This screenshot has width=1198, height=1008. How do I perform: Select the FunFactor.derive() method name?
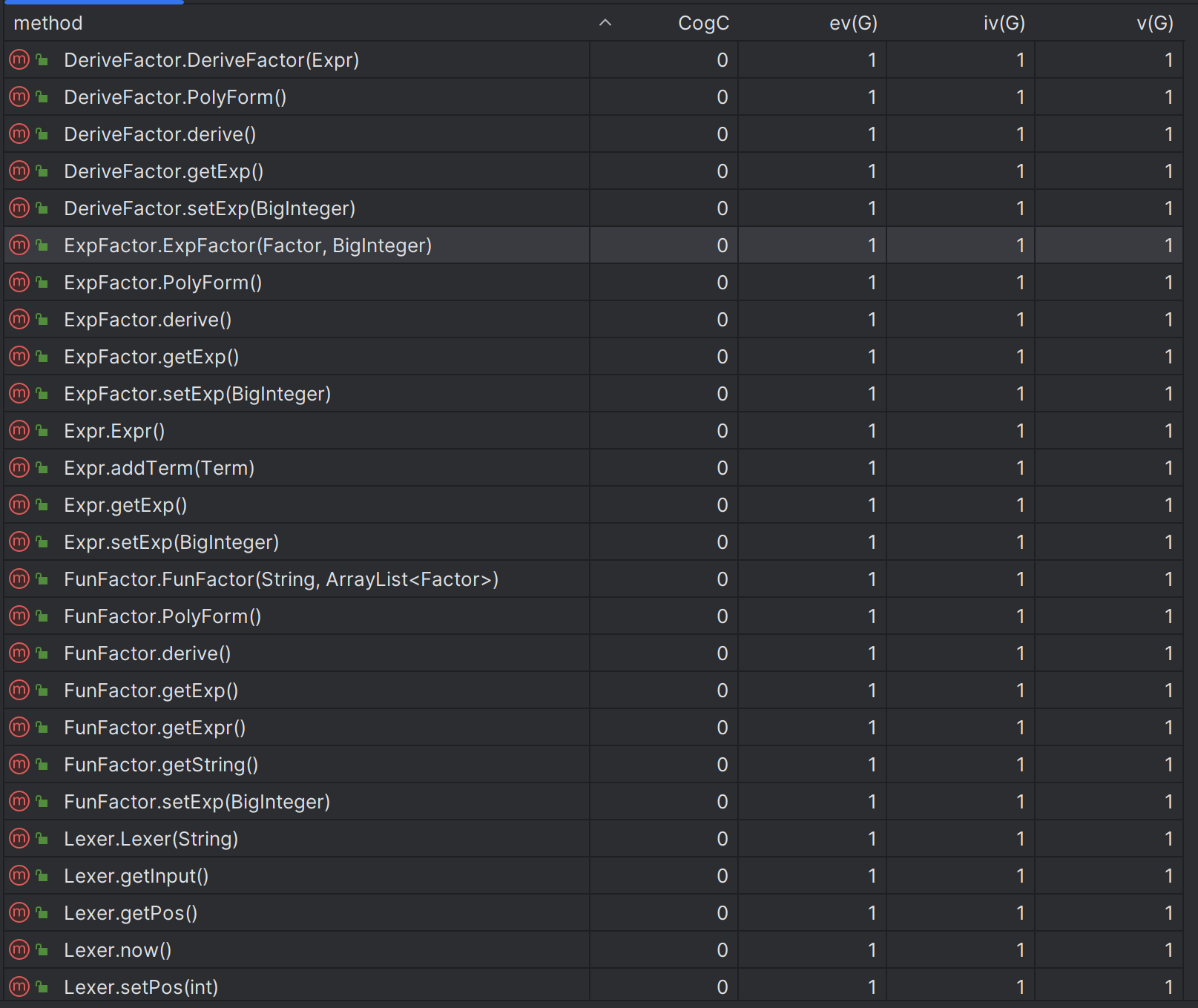pos(148,653)
